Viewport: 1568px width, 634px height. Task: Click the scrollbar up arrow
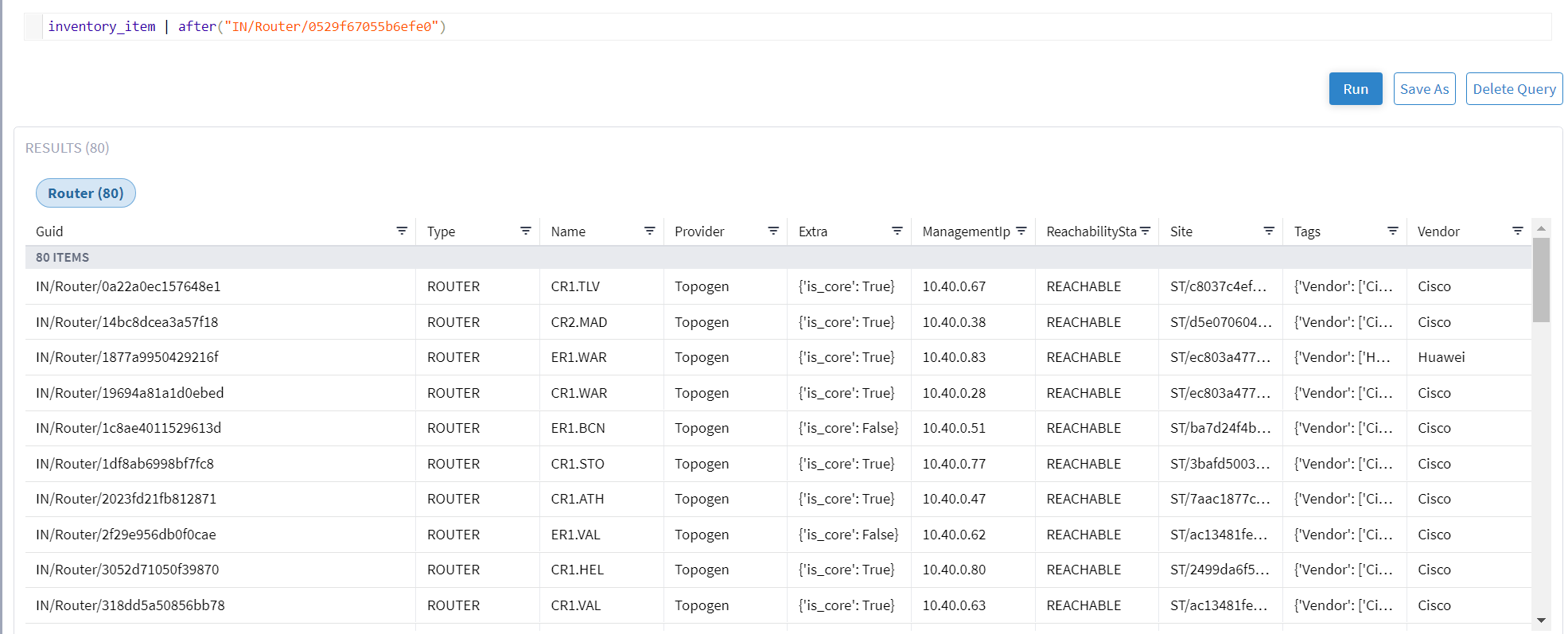coord(1541,228)
